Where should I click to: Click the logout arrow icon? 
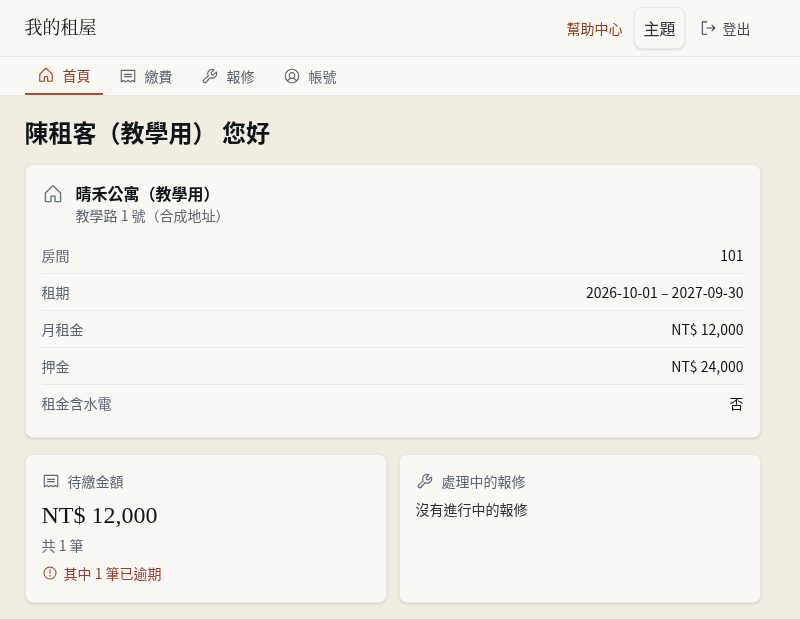[x=708, y=29]
